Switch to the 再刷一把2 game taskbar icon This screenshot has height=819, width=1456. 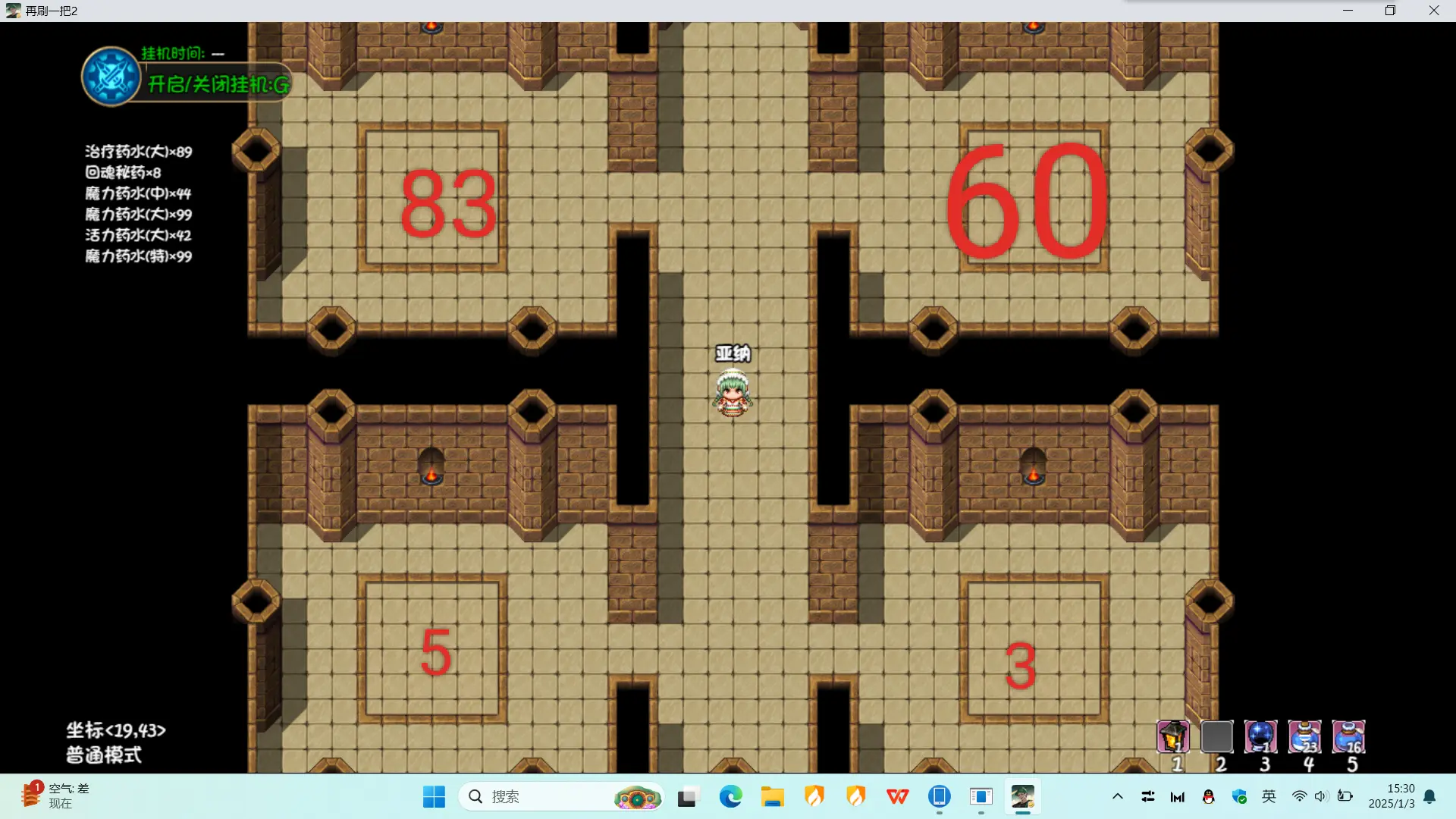(x=1022, y=796)
